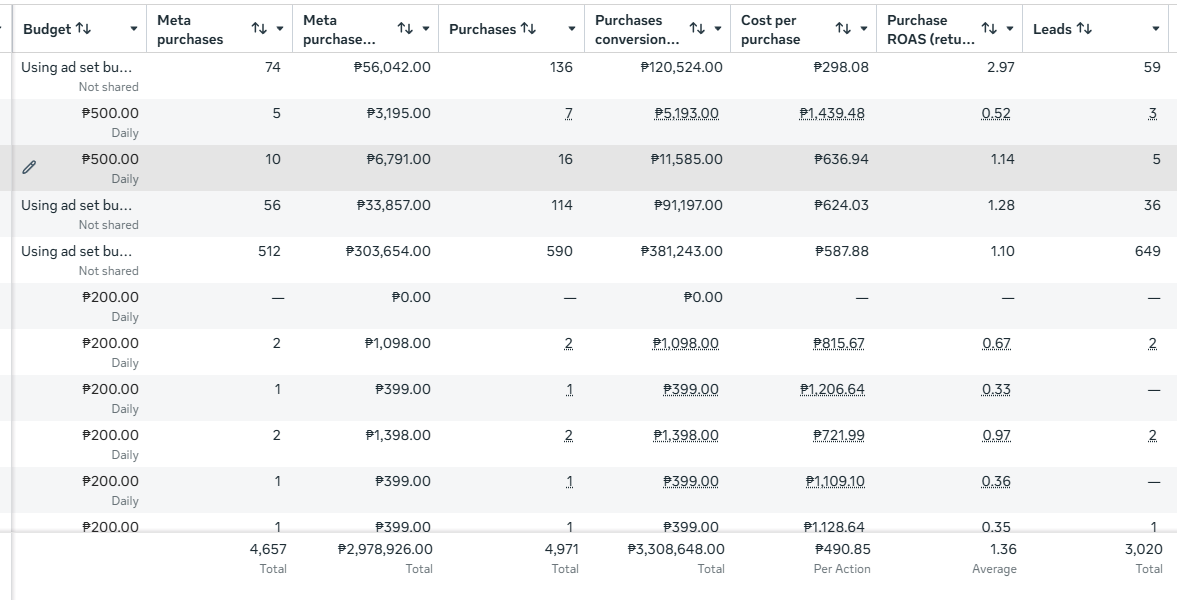Image resolution: width=1177 pixels, height=600 pixels.
Task: Sort by Meta purchases column arrows
Action: click(259, 29)
